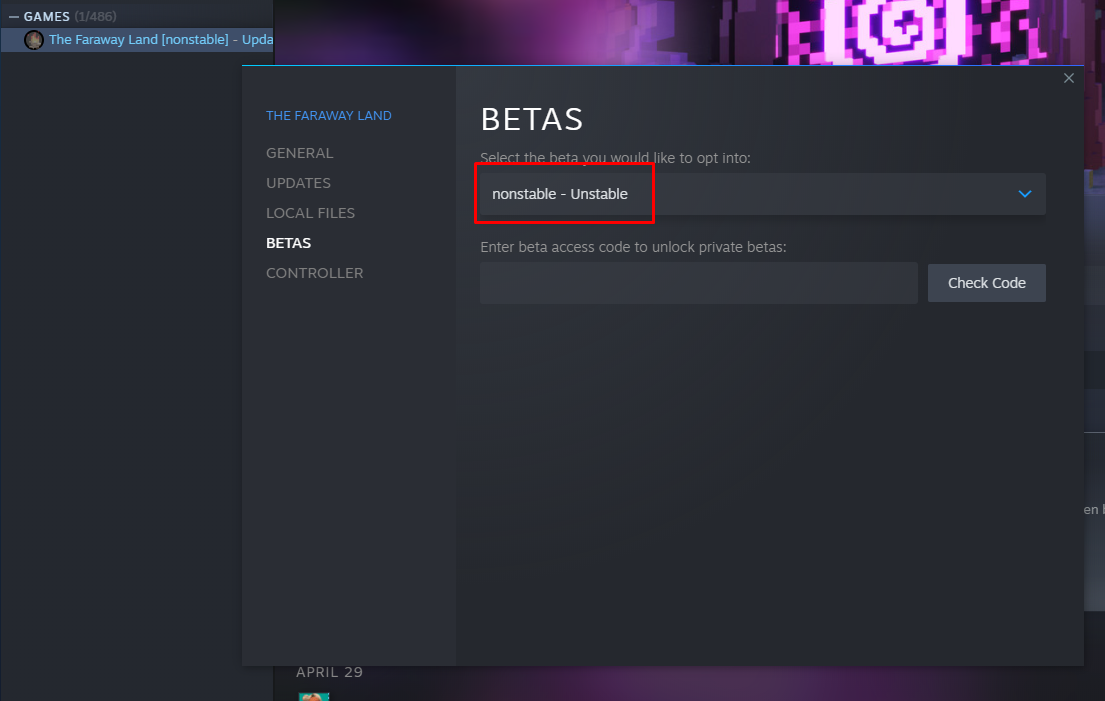Focus the beta access code field
Screen dimensions: 1105x701
(x=698, y=283)
